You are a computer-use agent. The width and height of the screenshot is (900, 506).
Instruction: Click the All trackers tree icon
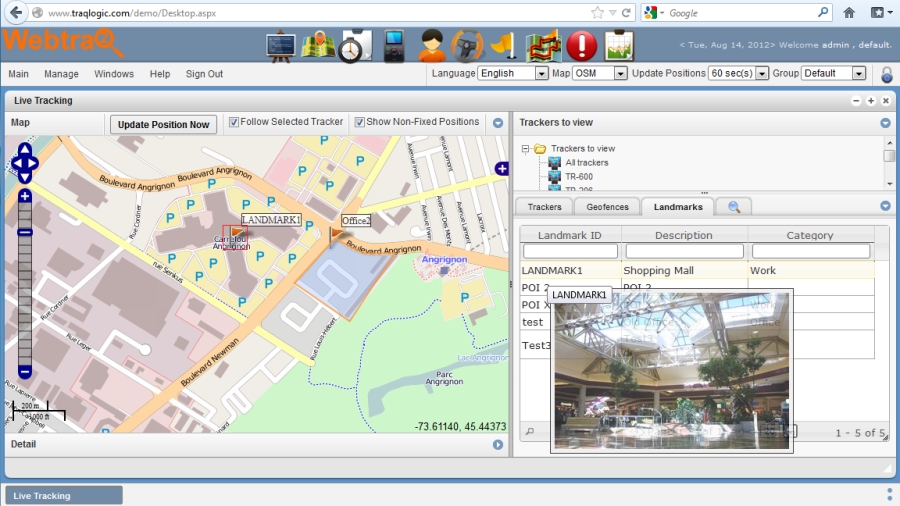(554, 163)
